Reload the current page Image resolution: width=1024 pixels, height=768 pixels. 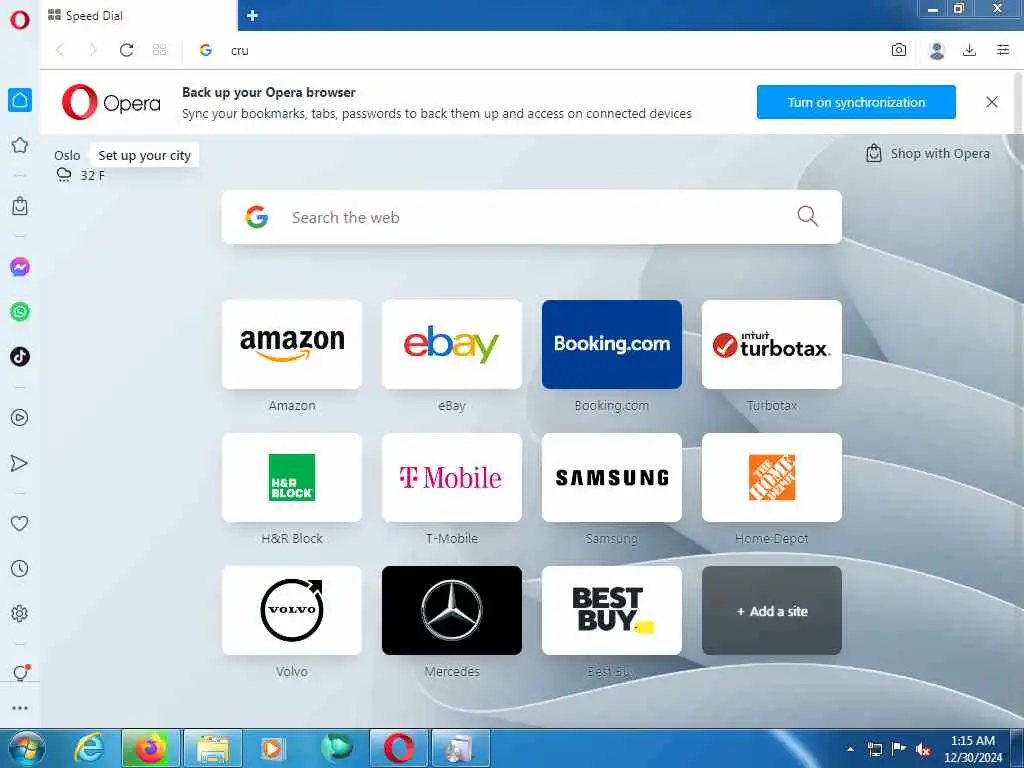pos(126,50)
